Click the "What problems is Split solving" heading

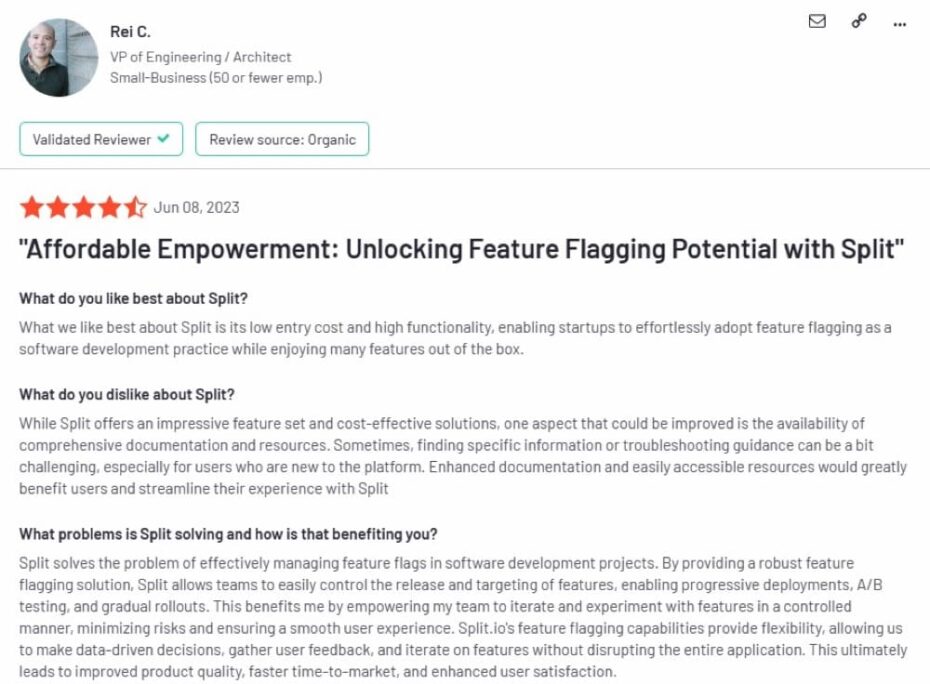tap(228, 534)
